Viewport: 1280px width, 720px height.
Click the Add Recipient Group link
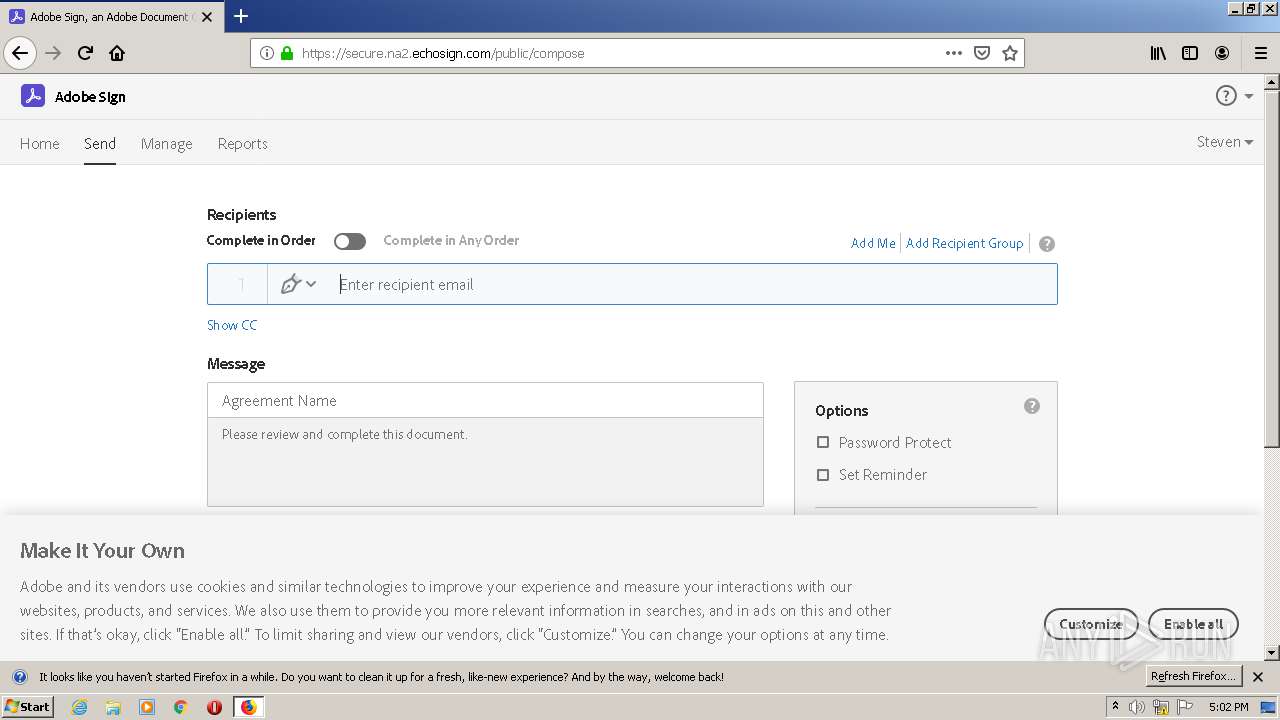[x=965, y=243]
